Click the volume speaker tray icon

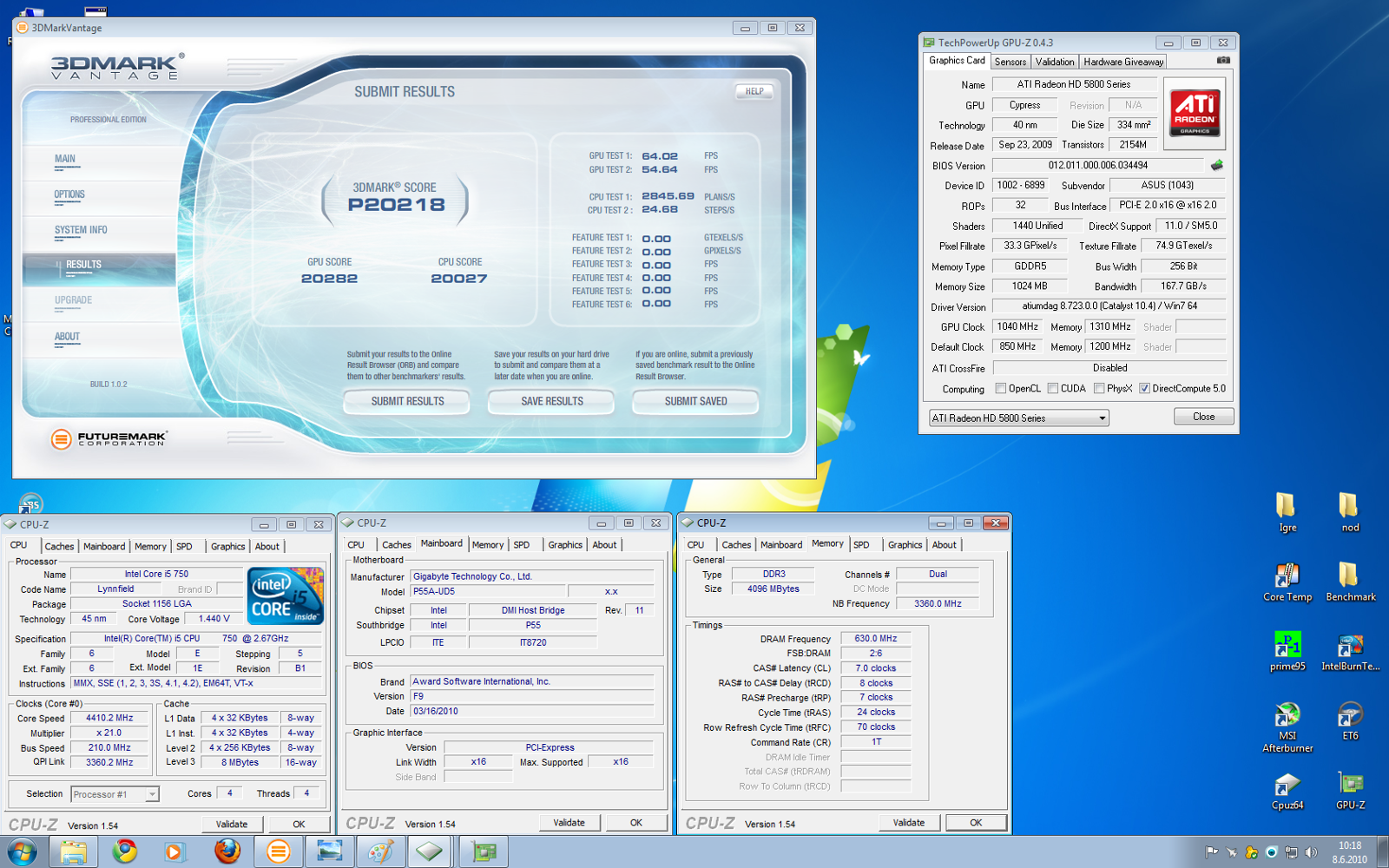coord(1311,852)
